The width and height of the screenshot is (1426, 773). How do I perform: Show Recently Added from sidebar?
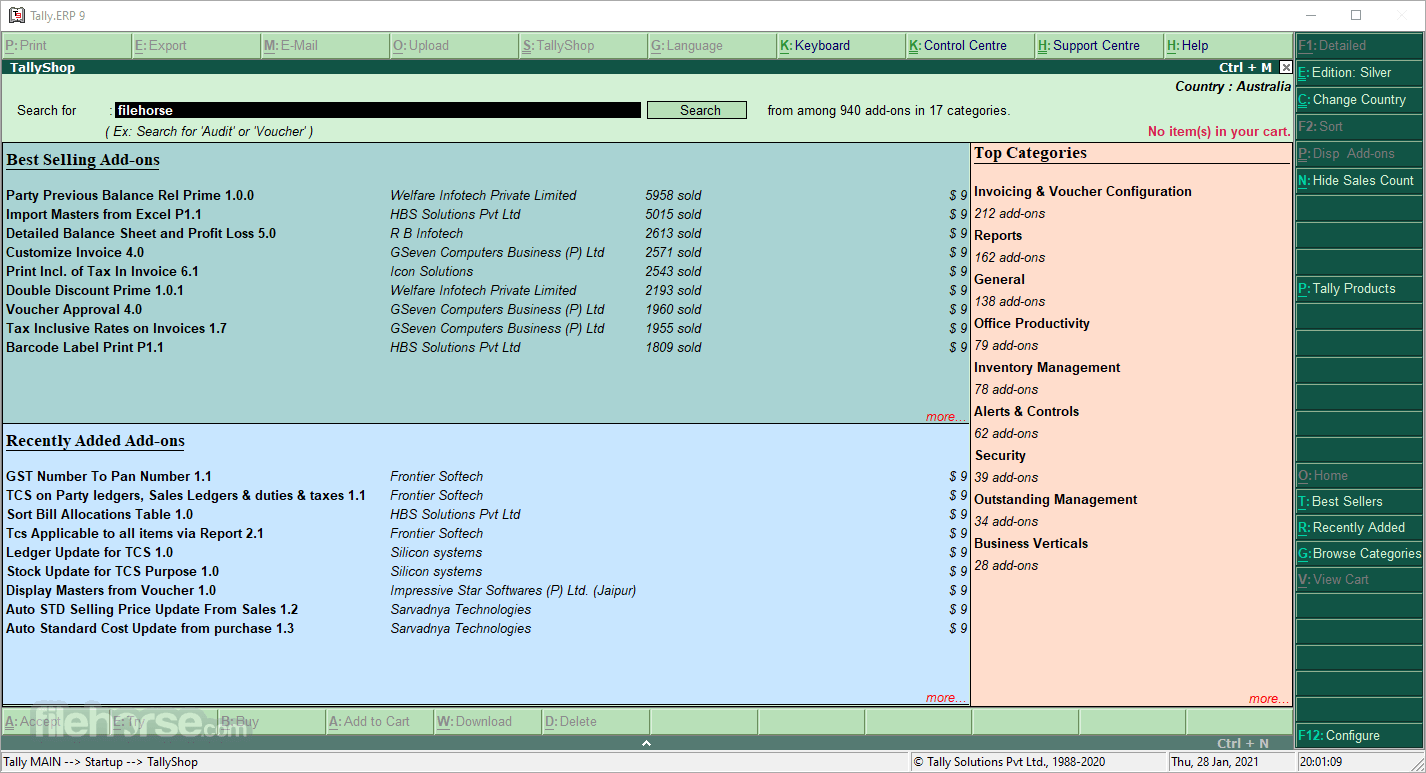tap(1359, 527)
